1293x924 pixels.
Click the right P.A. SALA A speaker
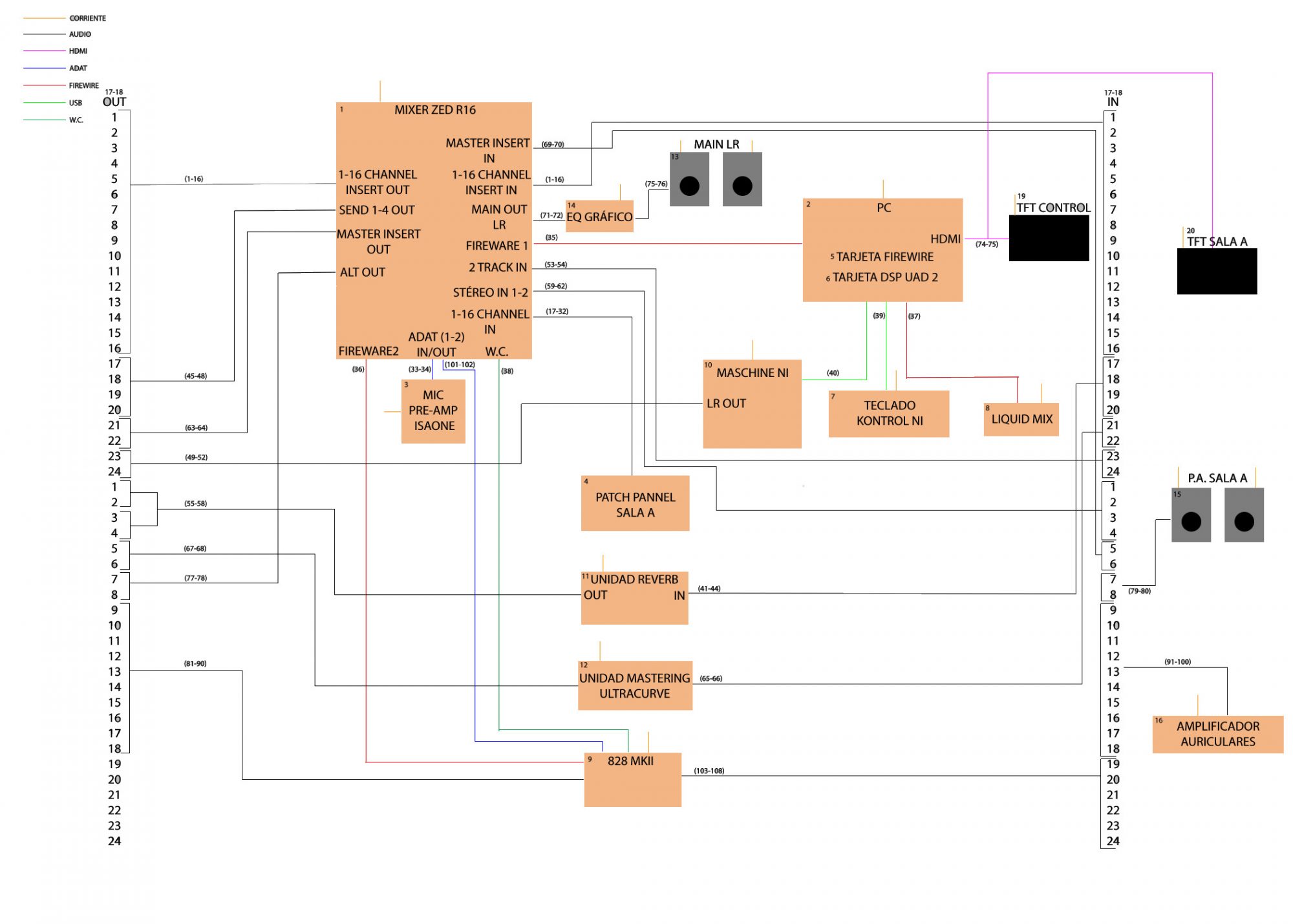(x=1244, y=515)
